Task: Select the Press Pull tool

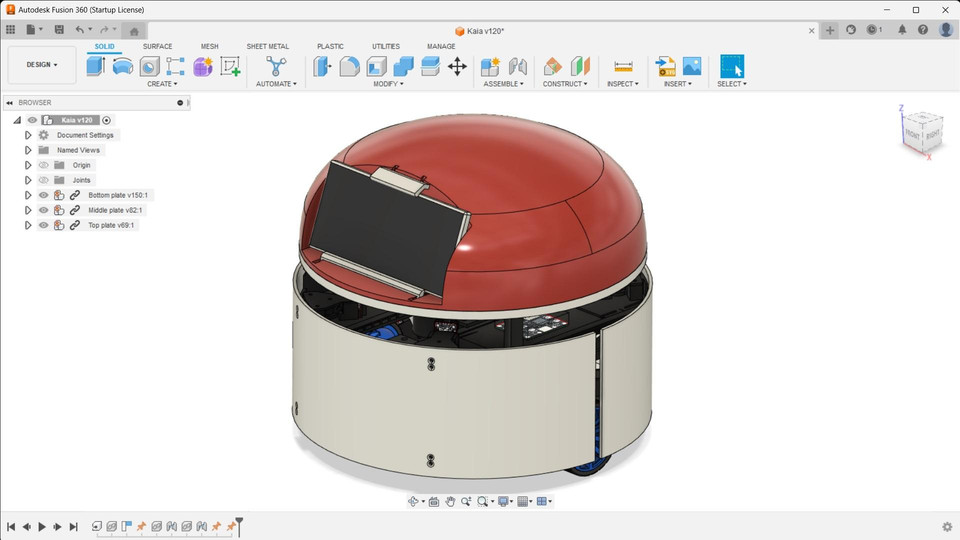Action: click(322, 66)
